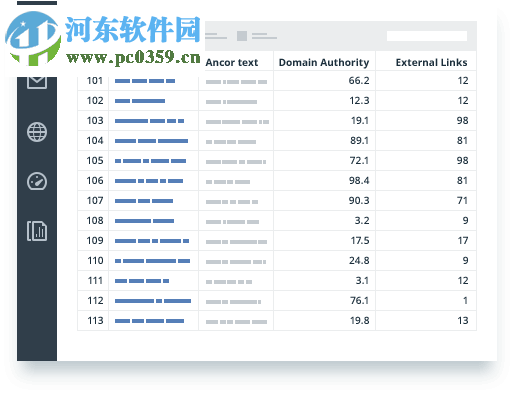Open the blue link in row 113
This screenshot has height=394, width=514.
pyautogui.click(x=149, y=321)
